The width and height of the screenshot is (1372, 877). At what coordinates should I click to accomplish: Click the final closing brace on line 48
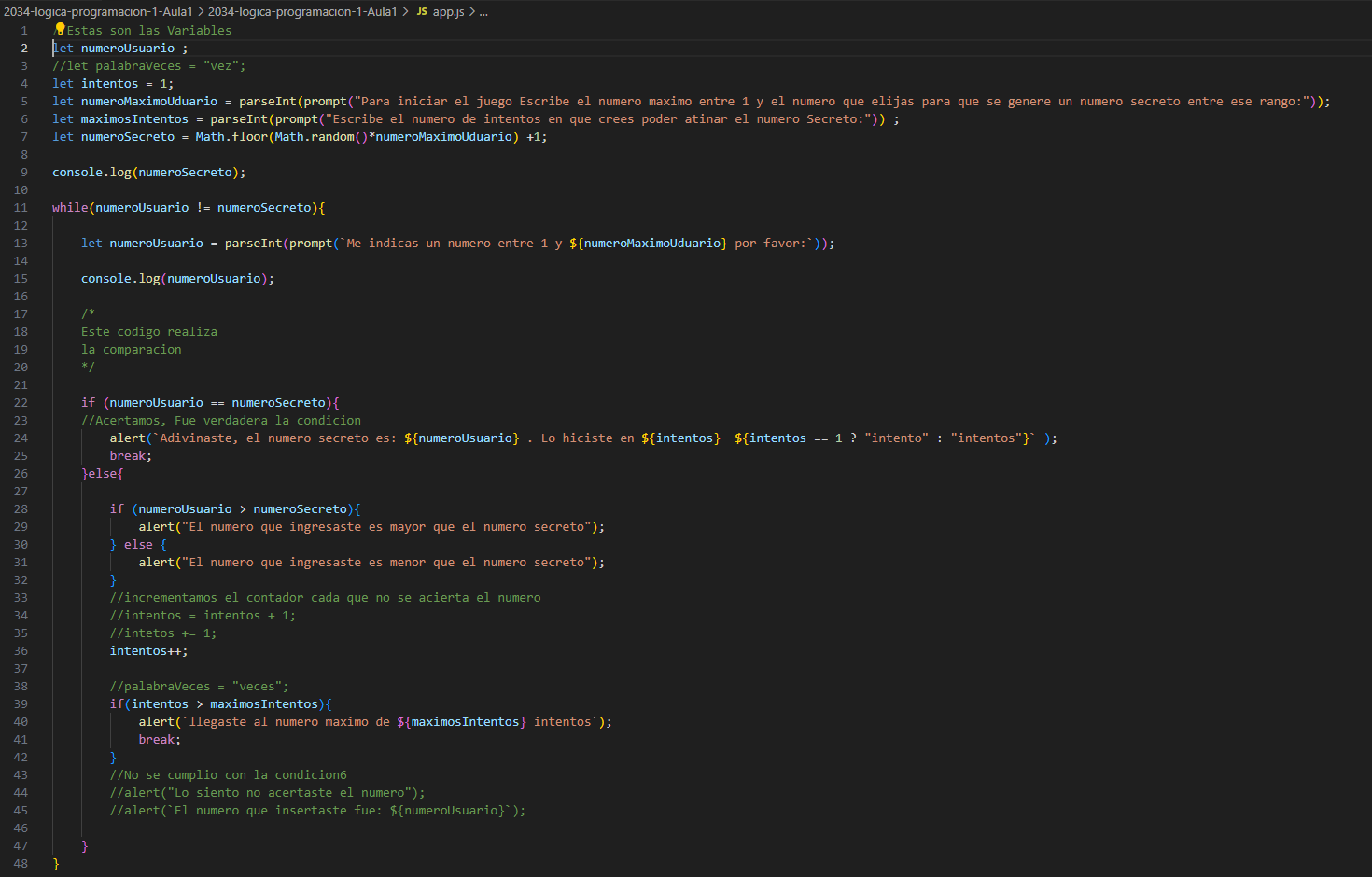click(x=56, y=863)
